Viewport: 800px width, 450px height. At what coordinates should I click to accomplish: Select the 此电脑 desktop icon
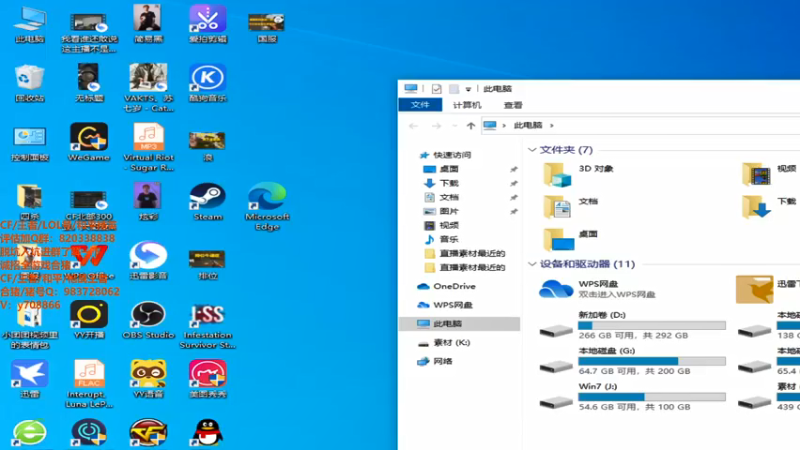pos(30,24)
